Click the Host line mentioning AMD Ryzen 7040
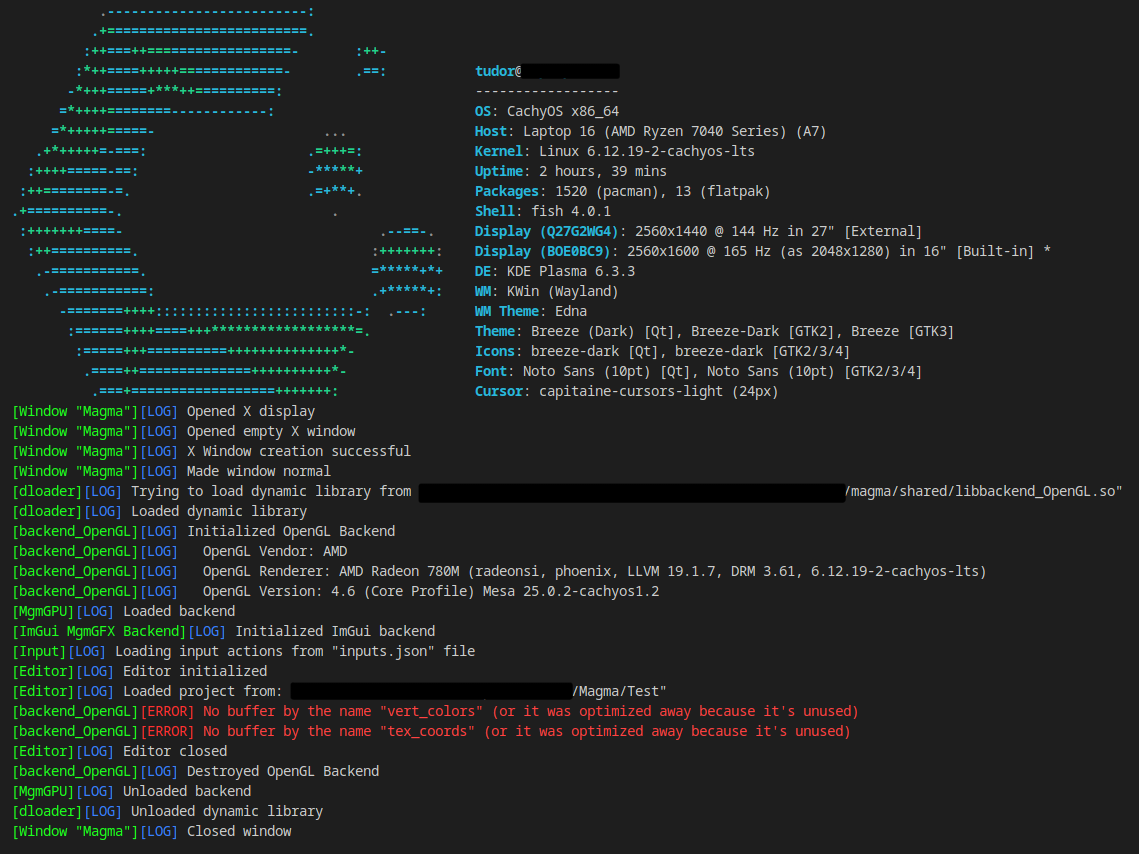 pyautogui.click(x=650, y=131)
